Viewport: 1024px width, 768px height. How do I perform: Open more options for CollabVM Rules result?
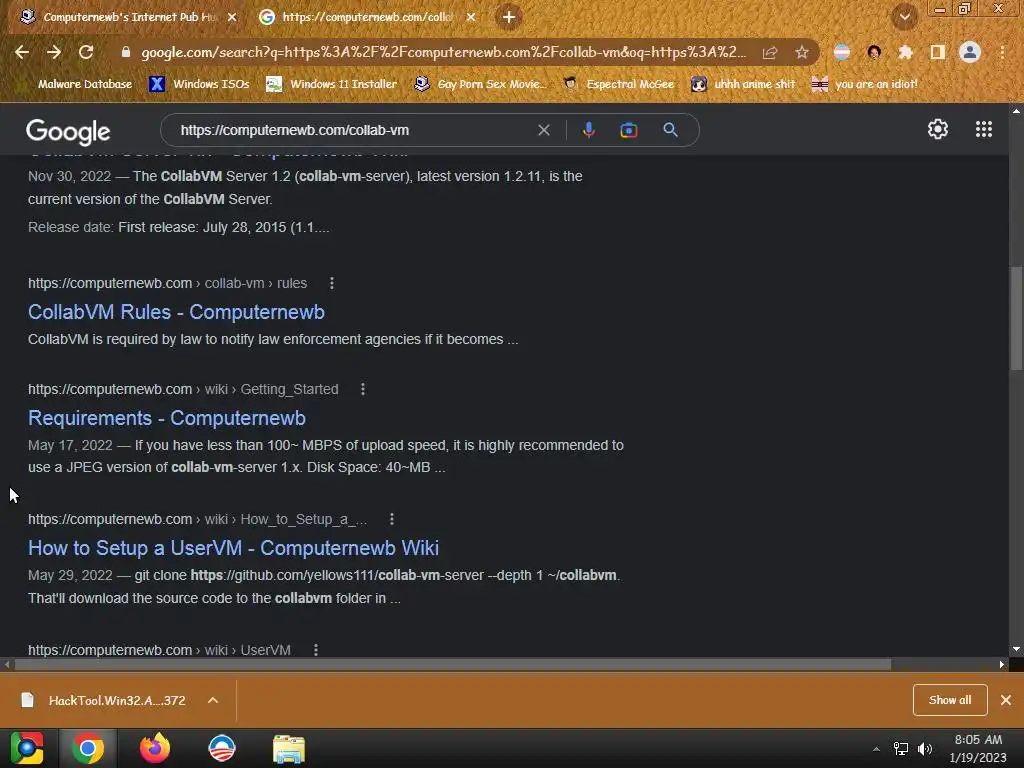tap(332, 283)
